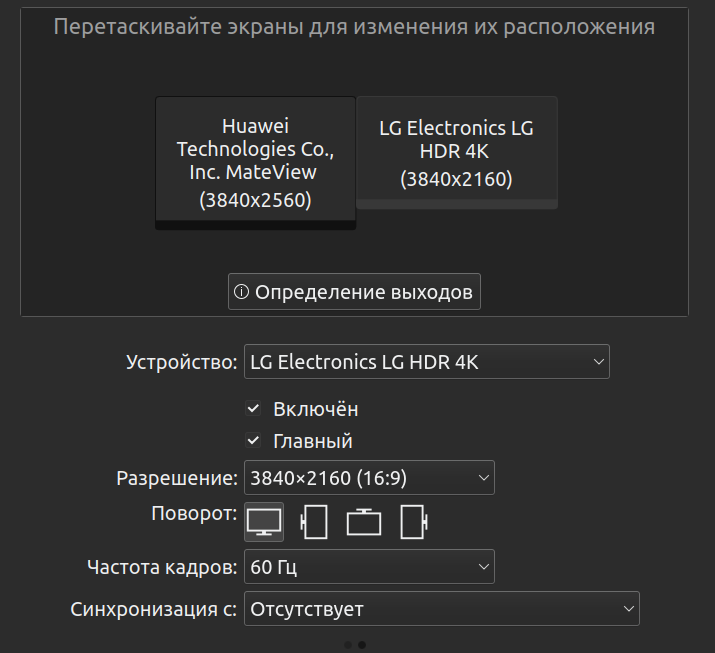Open the "Синхронизация с" dropdown
Screen dimensions: 715x653
point(441,608)
